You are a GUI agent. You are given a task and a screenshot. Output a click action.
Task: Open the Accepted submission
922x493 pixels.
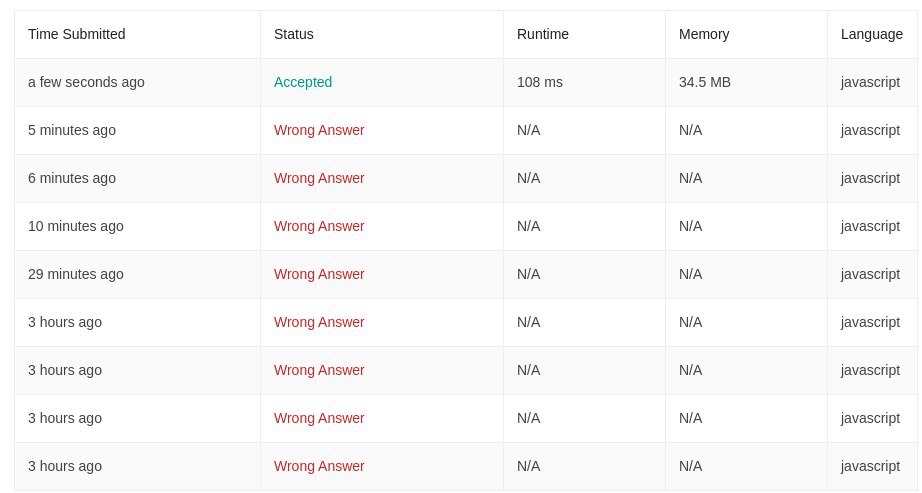pos(303,82)
